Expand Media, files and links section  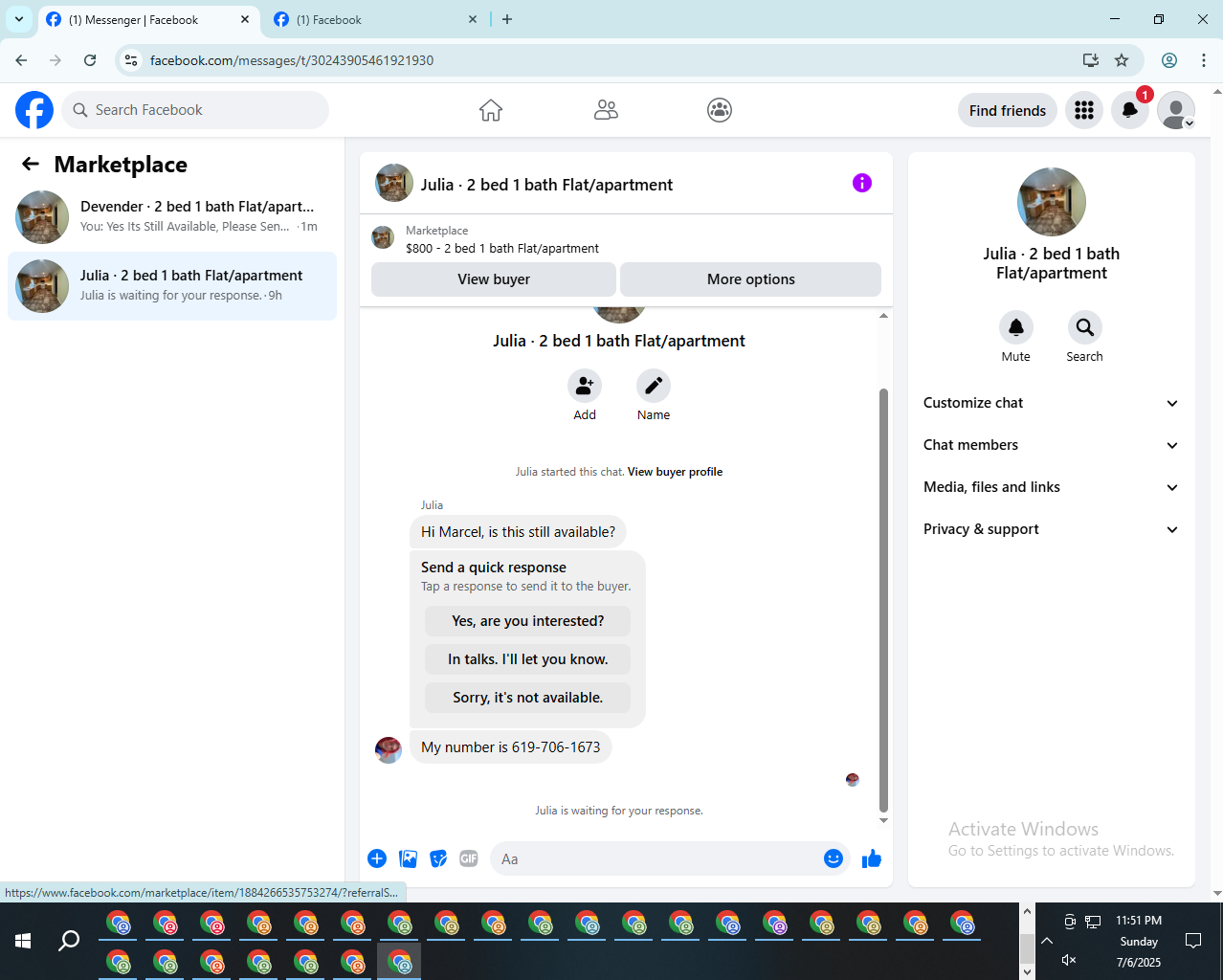(x=1051, y=487)
